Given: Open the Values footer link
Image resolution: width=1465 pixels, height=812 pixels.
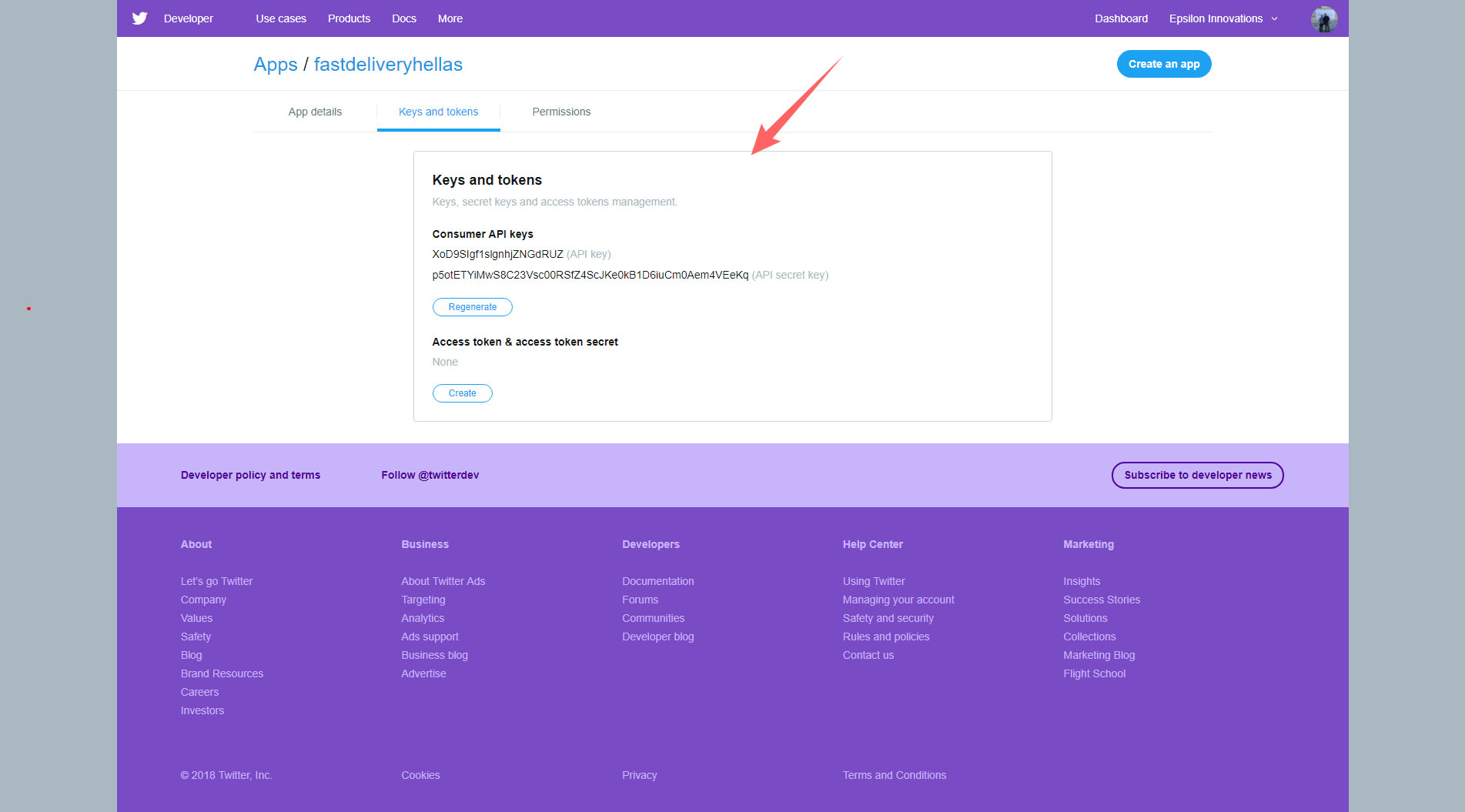Looking at the screenshot, I should pos(196,618).
